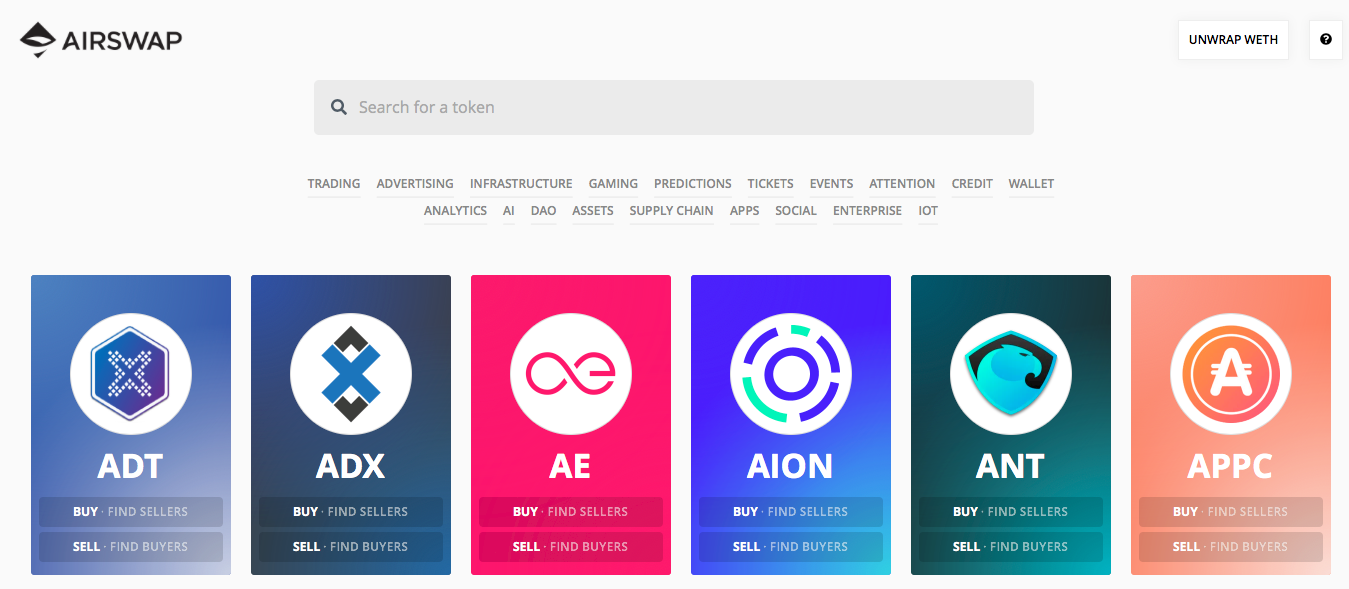This screenshot has width=1349, height=589.
Task: Click the ANT eagle logo
Action: [x=1011, y=375]
